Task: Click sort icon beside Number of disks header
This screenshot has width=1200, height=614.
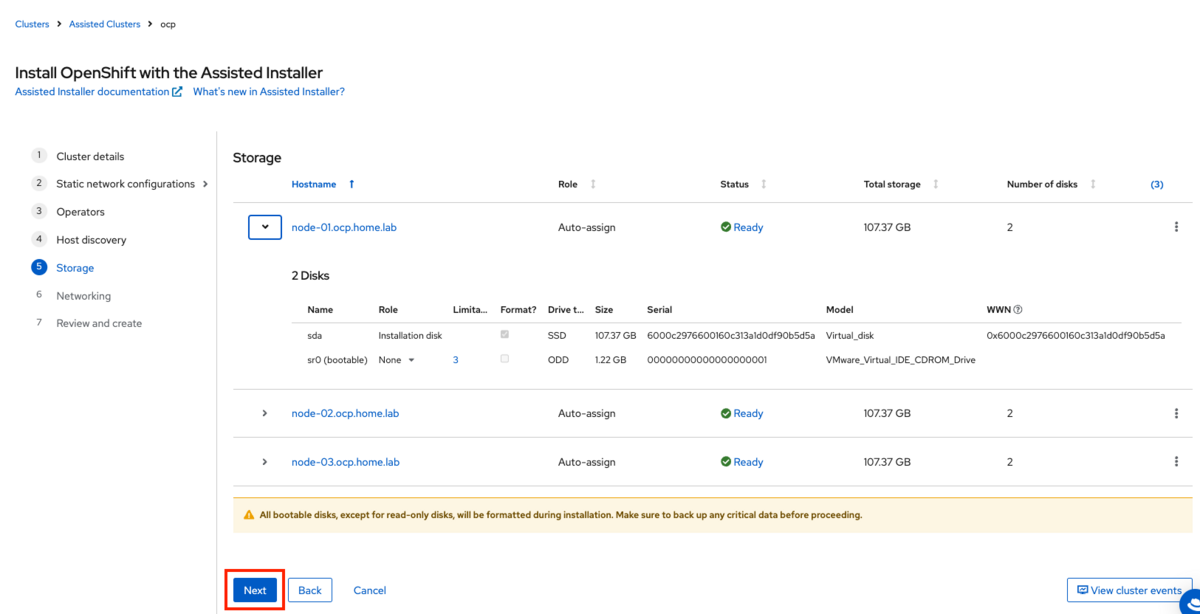Action: (x=1093, y=184)
